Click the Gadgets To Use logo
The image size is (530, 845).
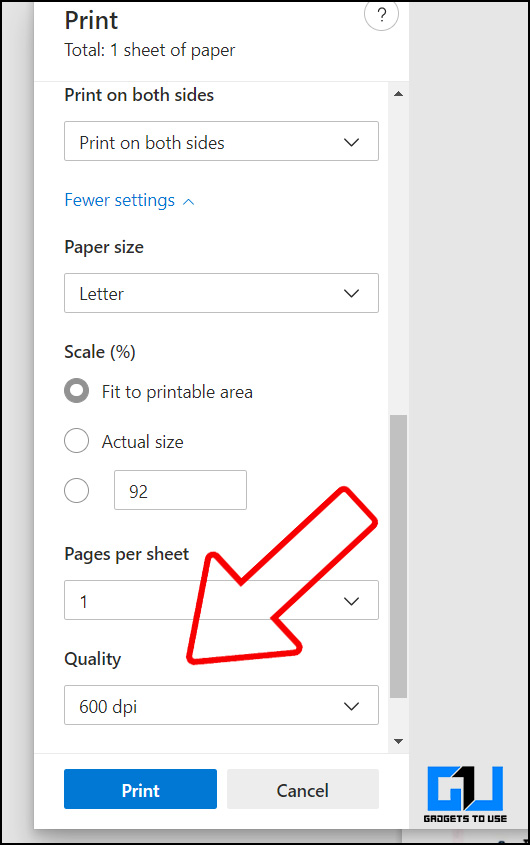click(465, 794)
